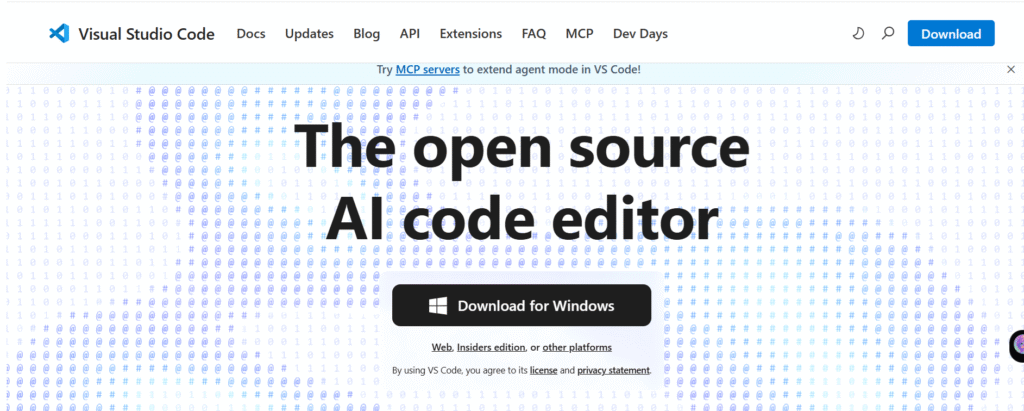1024x411 pixels.
Task: Click the Visual Studio Code logo icon
Action: click(x=59, y=33)
